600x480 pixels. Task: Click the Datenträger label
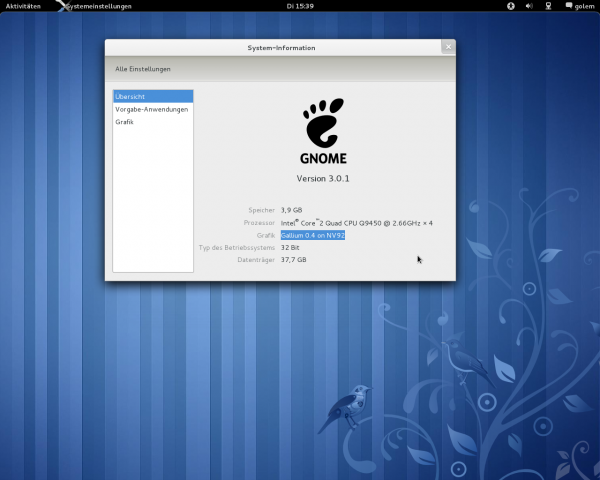tap(256, 260)
